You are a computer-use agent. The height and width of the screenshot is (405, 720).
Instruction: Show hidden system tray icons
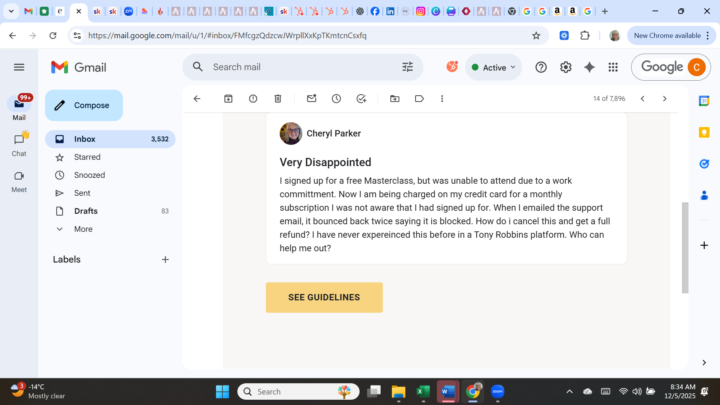569,392
